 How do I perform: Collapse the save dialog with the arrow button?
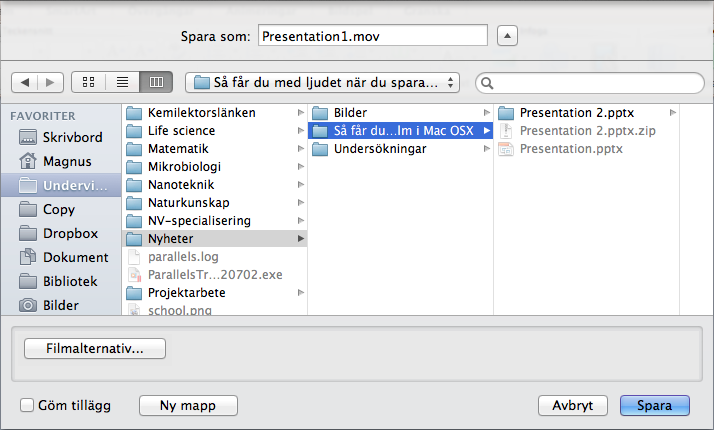pyautogui.click(x=507, y=36)
